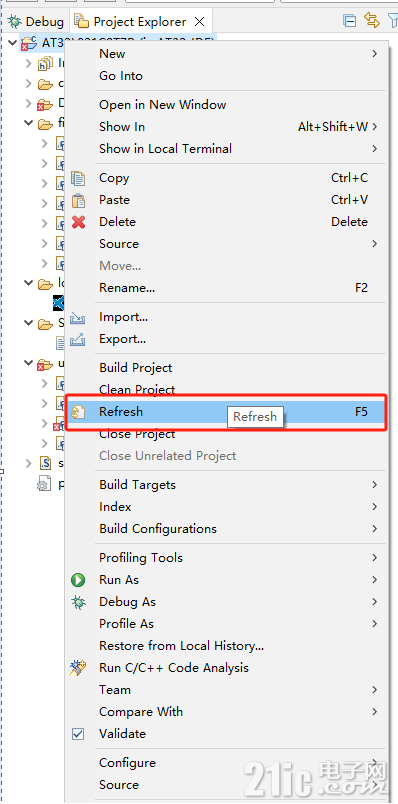Toggle the Validate checkbox
The image size is (398, 804).
coord(78,734)
